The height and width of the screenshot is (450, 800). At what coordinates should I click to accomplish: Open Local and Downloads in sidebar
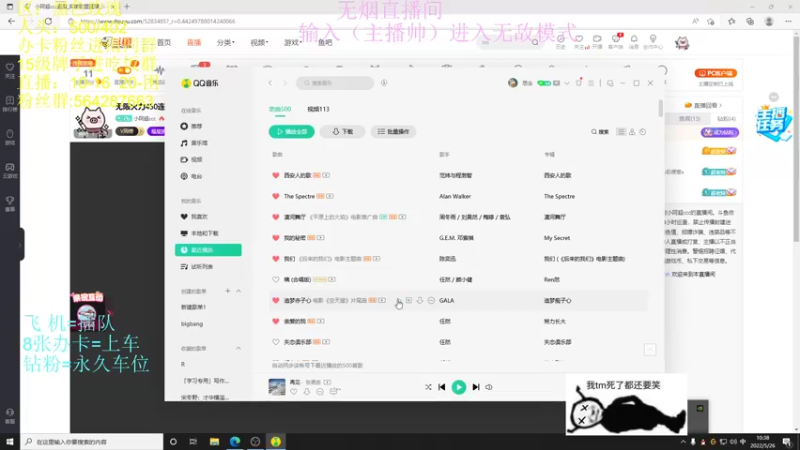199,233
